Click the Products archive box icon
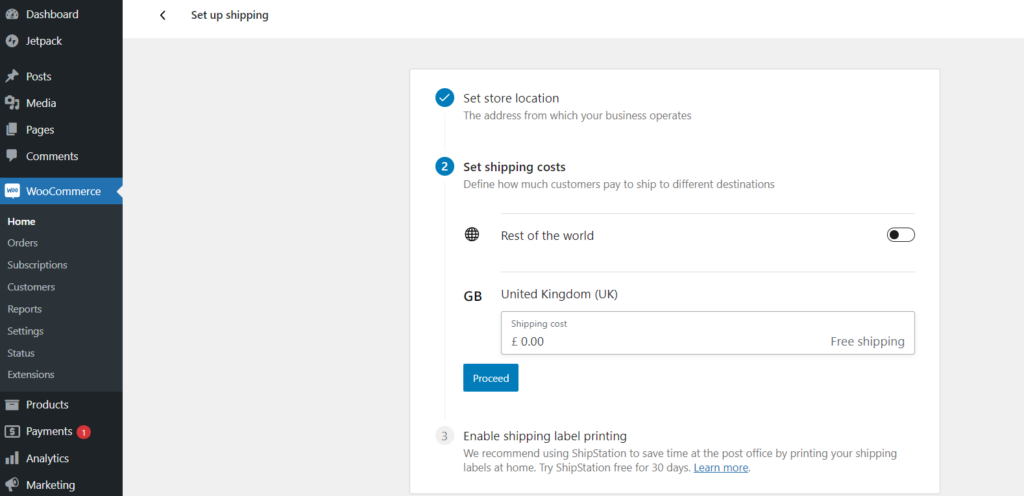This screenshot has height=496, width=1024. coord(12,405)
